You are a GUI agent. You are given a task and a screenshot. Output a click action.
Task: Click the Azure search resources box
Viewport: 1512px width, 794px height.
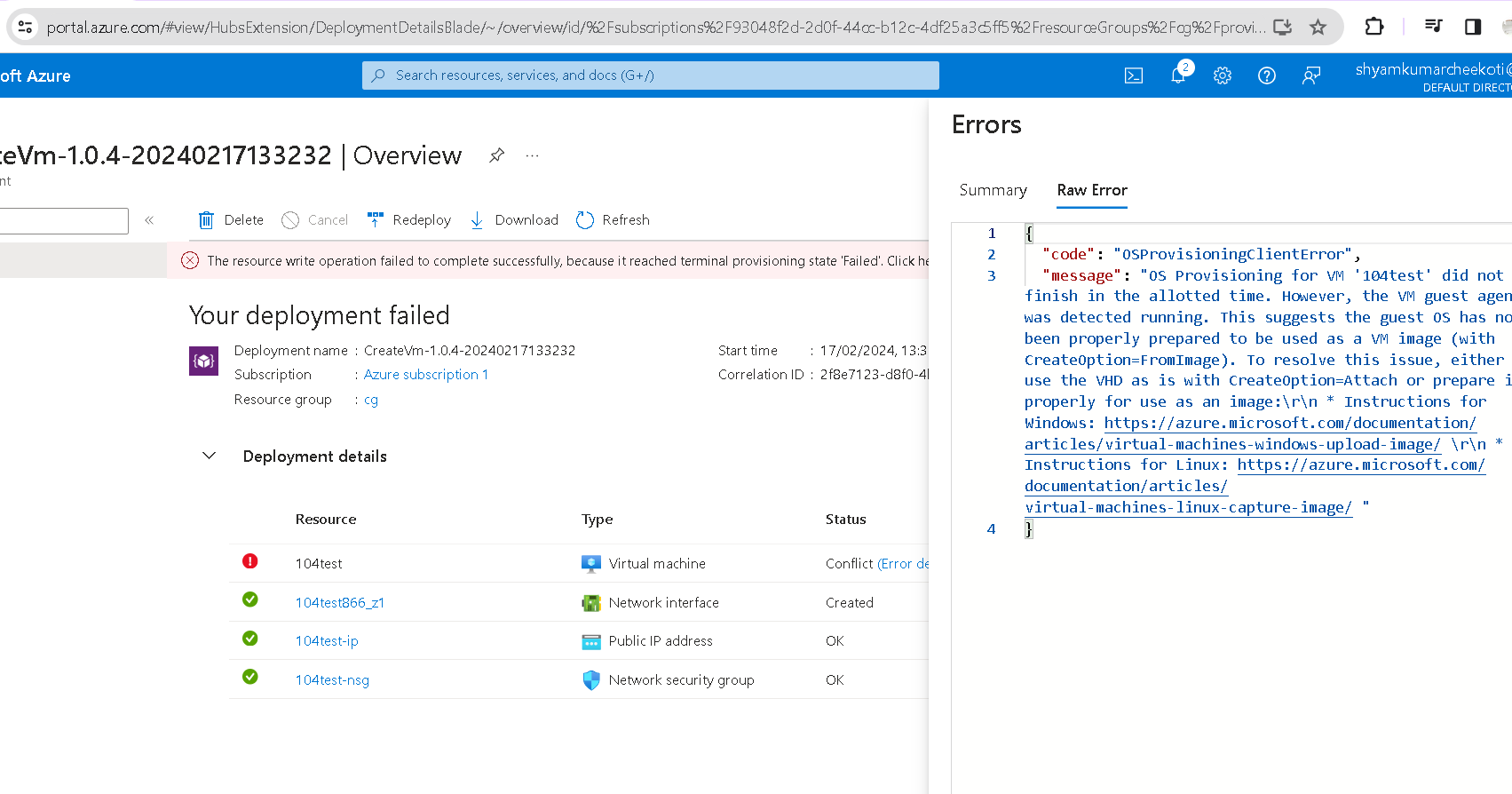point(651,75)
